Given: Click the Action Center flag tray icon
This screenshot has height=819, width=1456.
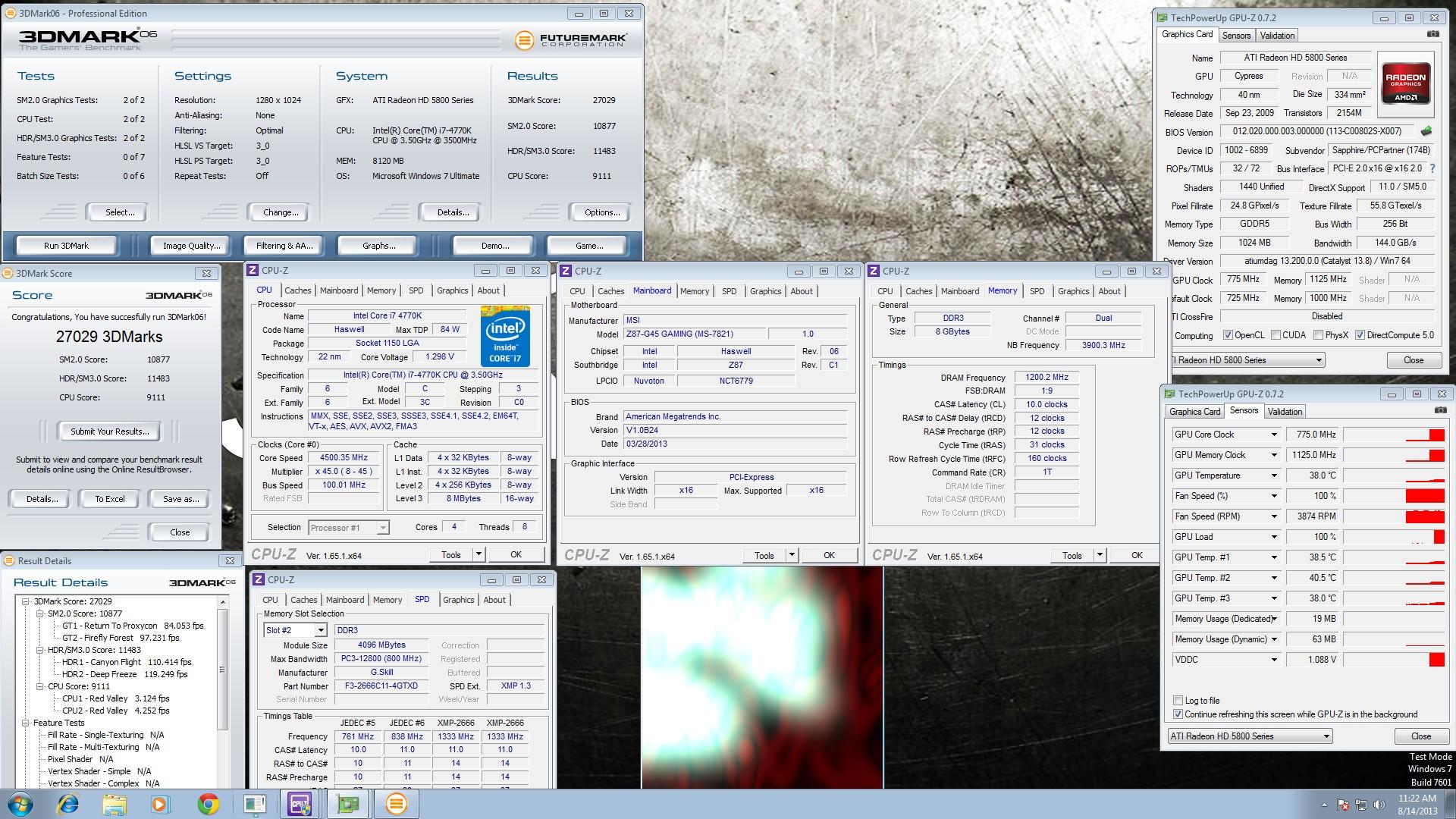Looking at the screenshot, I should 1342,805.
